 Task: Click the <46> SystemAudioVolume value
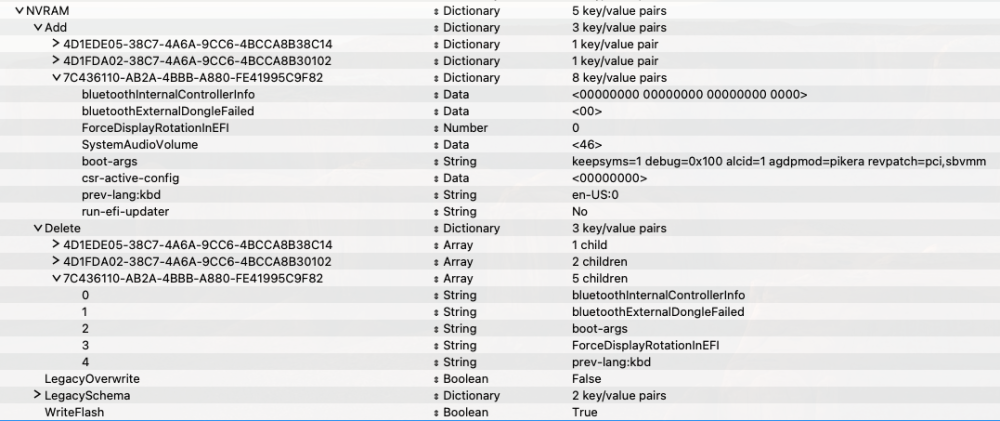pyautogui.click(x=587, y=145)
